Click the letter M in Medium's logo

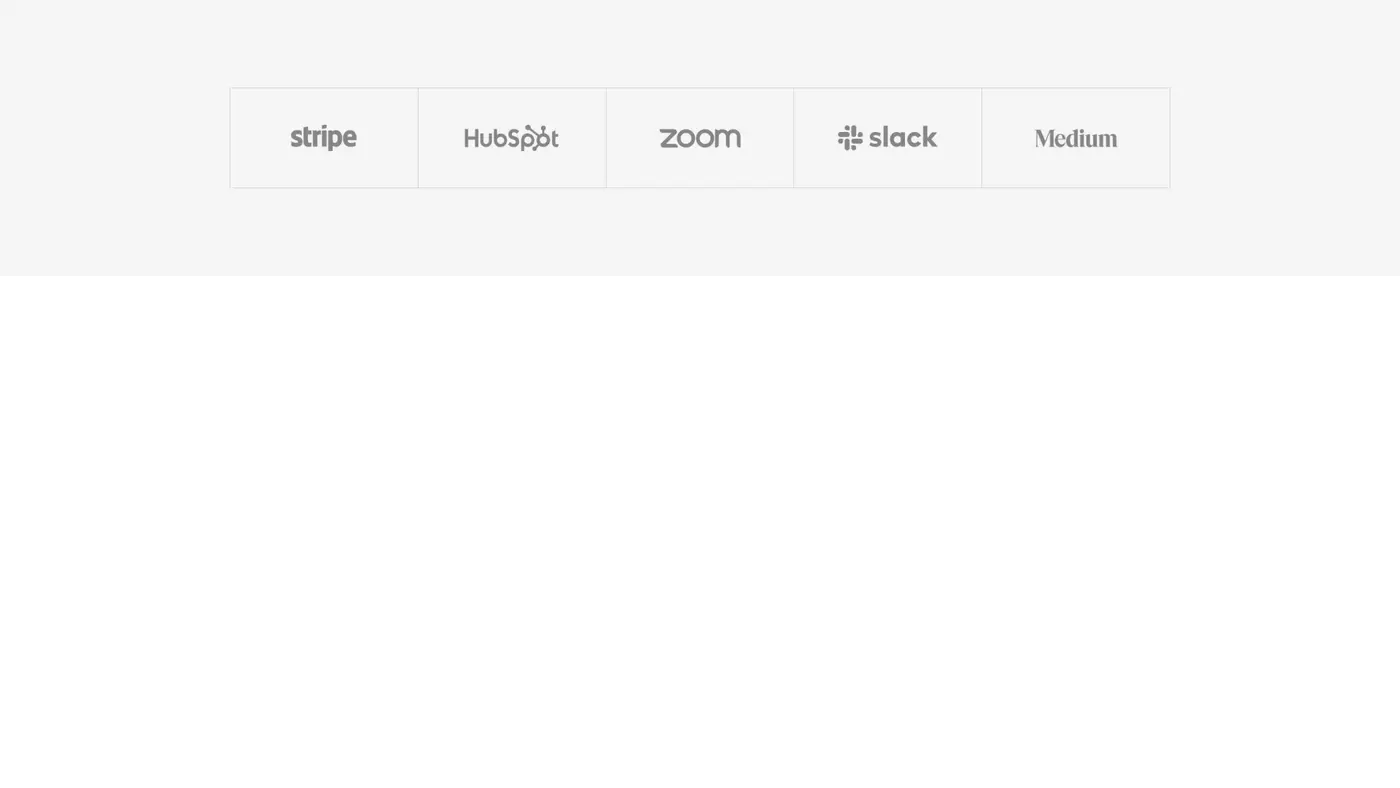(1045, 138)
